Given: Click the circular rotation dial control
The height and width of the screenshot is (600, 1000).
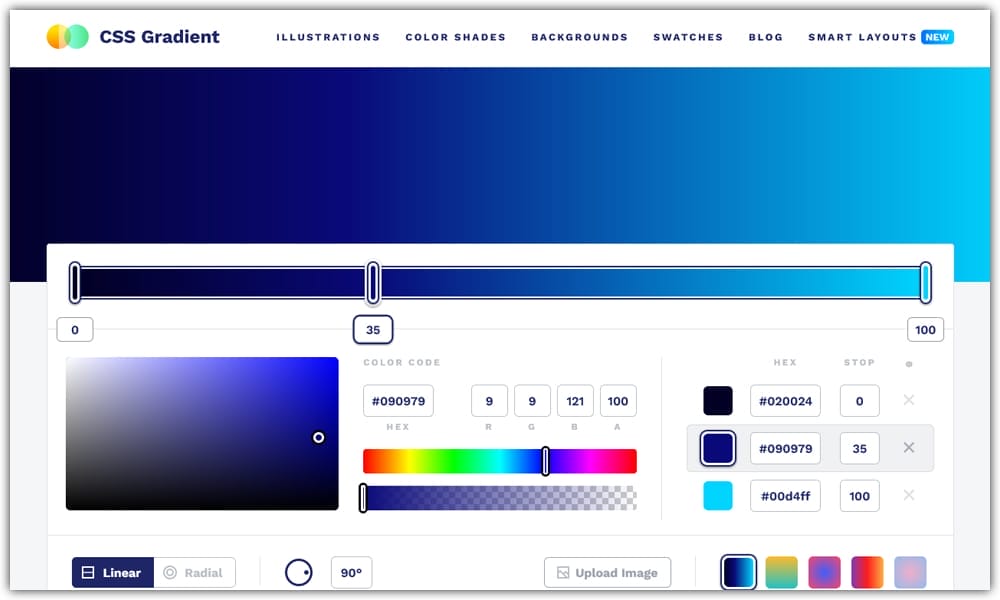Looking at the screenshot, I should point(299,572).
